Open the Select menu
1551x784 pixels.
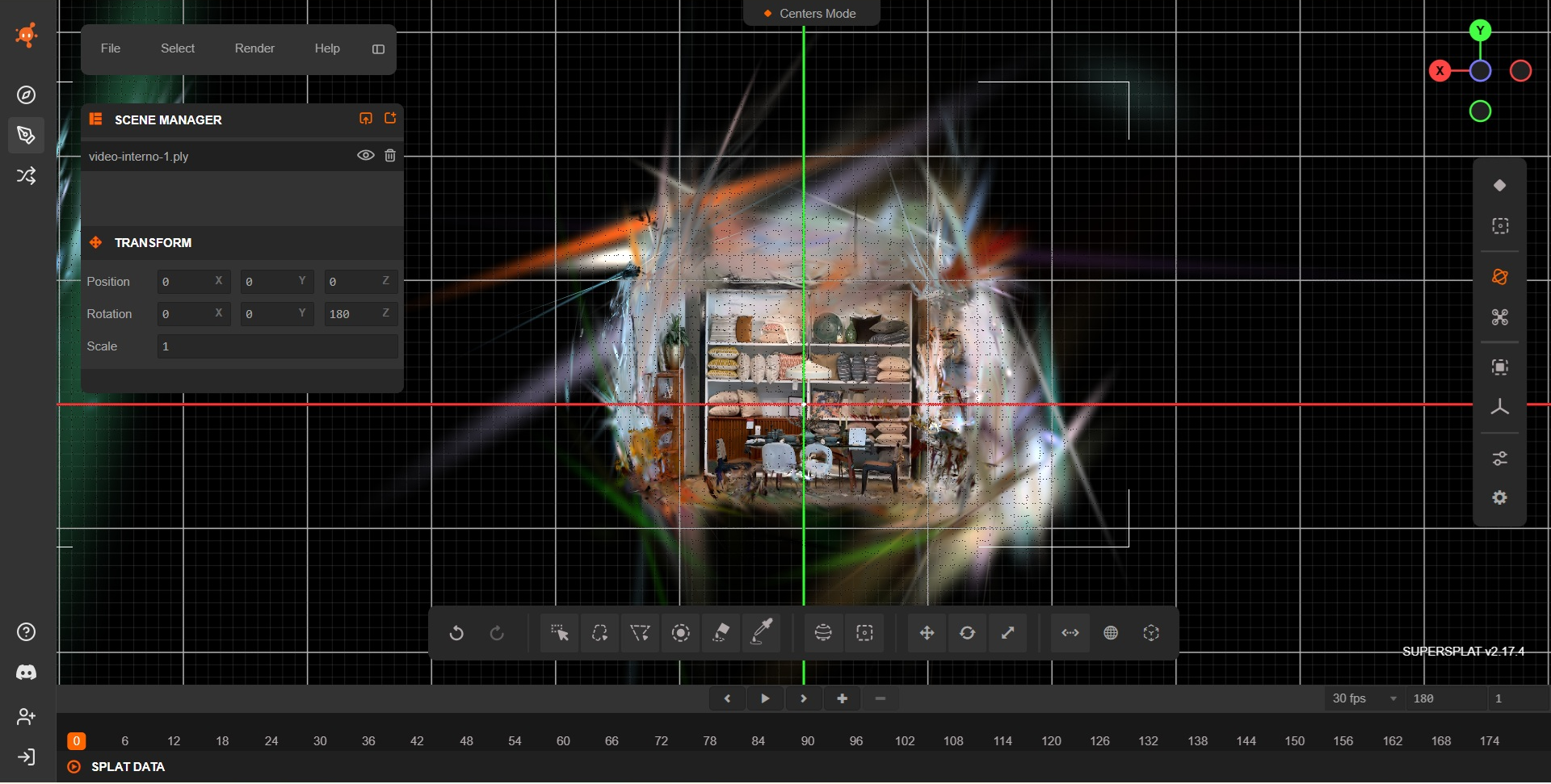(178, 48)
